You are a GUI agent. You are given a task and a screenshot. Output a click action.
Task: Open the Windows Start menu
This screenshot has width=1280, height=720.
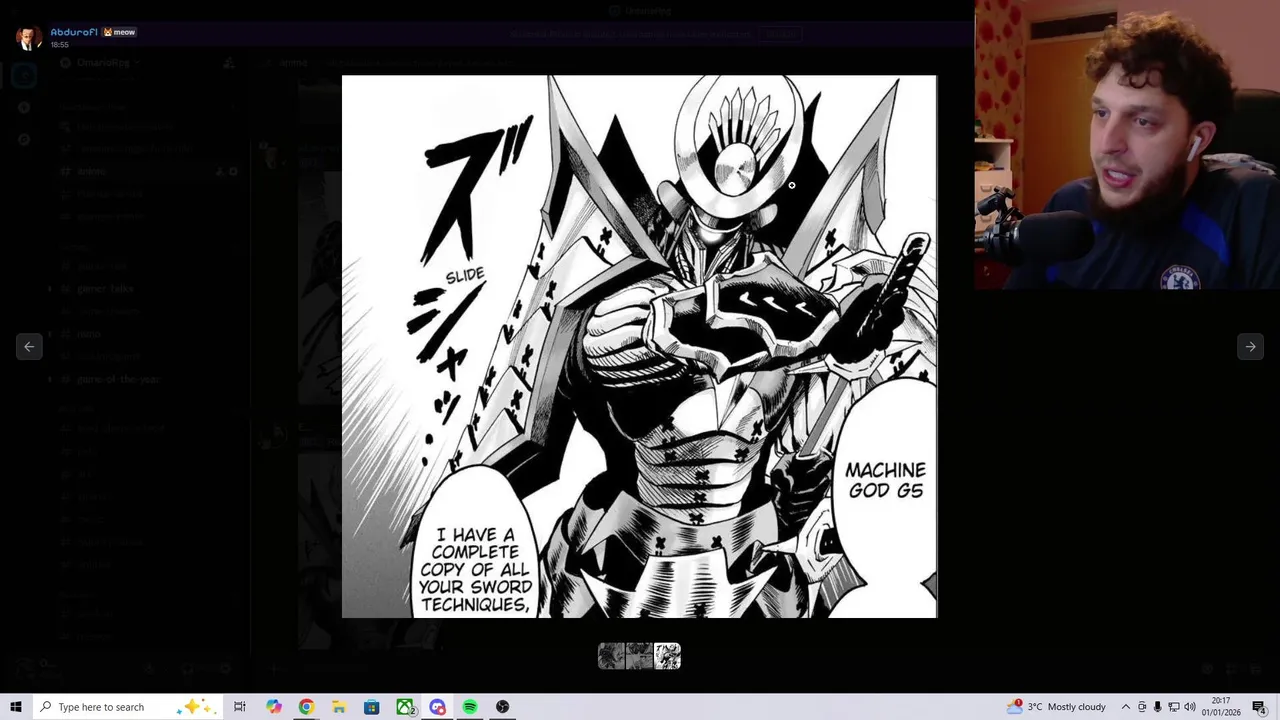pyautogui.click(x=15, y=707)
